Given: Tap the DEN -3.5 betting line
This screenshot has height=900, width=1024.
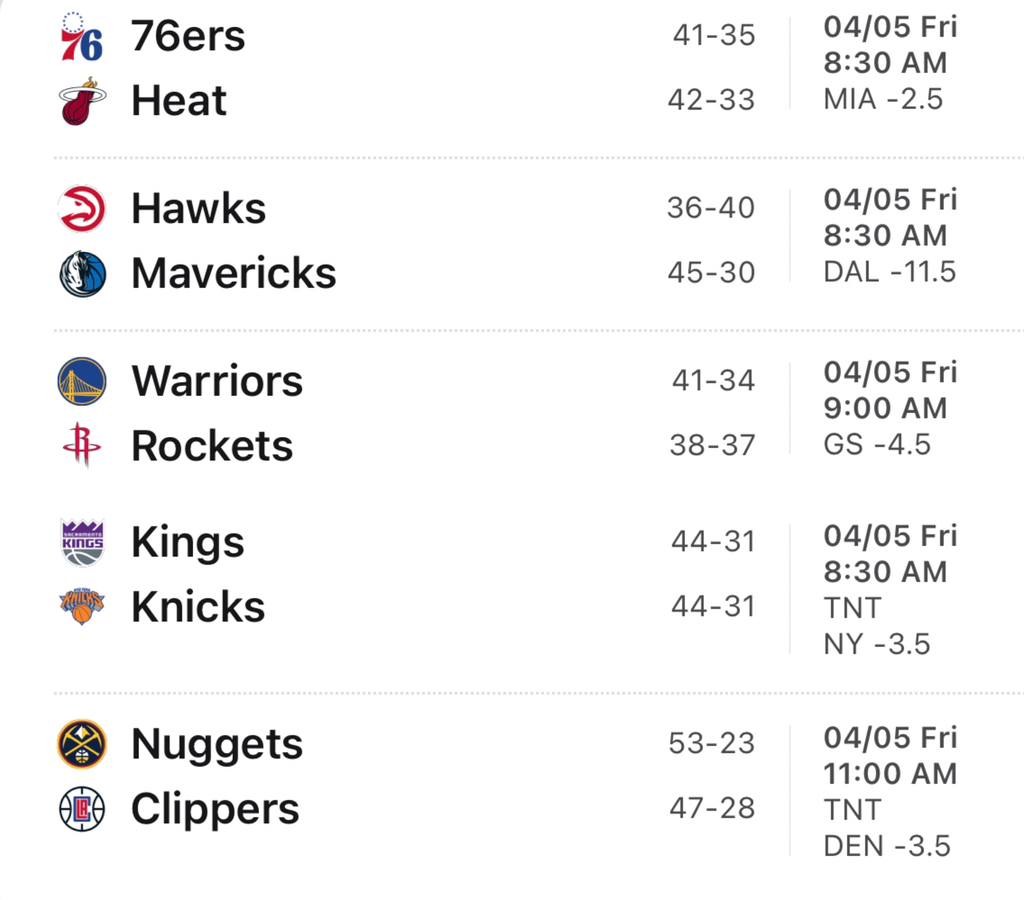Looking at the screenshot, I should pos(887,845).
